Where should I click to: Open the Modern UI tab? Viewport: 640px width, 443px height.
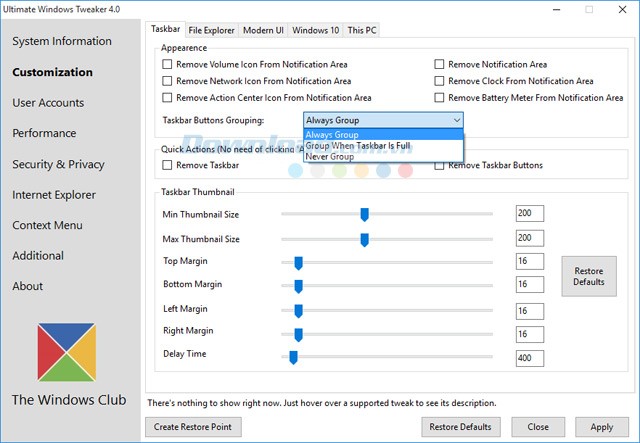[264, 30]
